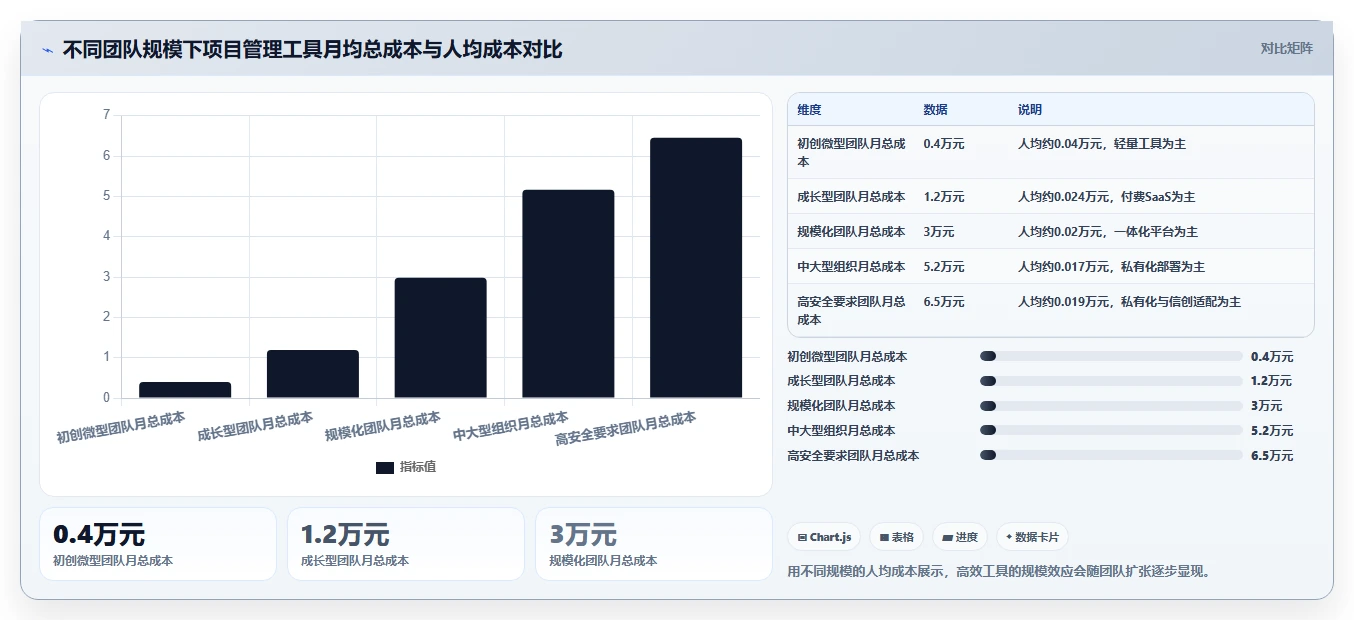The width and height of the screenshot is (1354, 620).
Task: Click the 维度 column header
Action: [809, 110]
